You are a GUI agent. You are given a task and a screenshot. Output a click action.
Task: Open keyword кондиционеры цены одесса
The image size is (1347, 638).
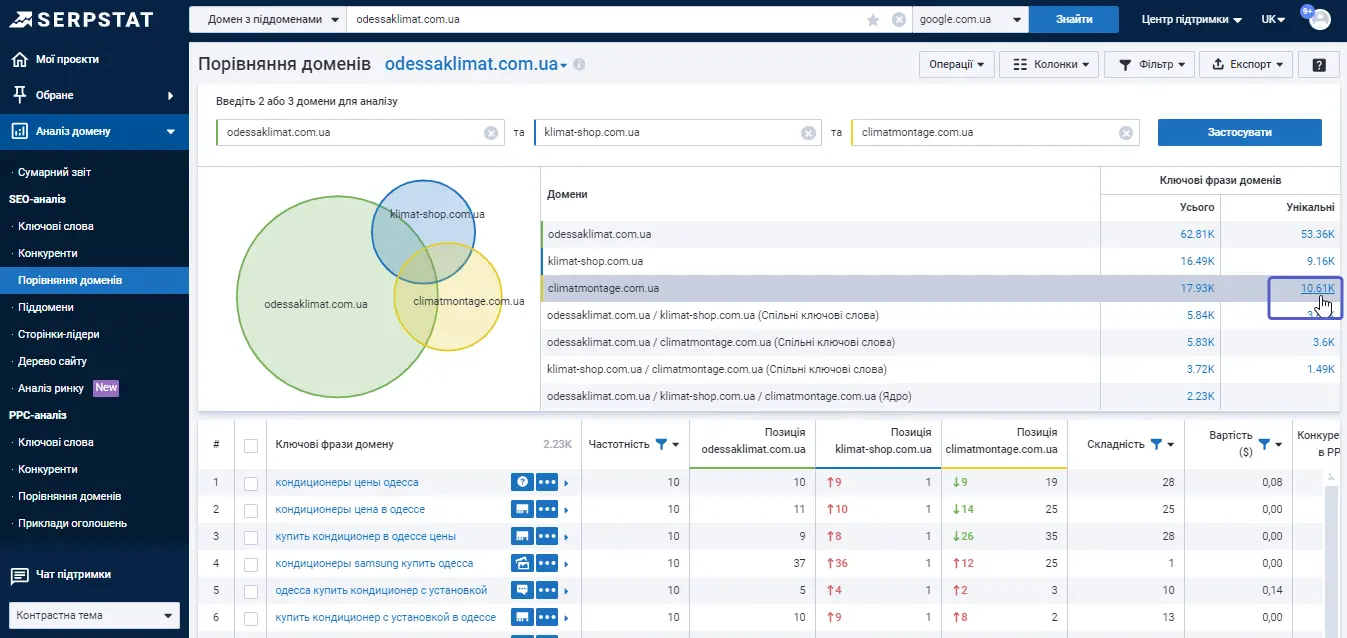click(347, 483)
